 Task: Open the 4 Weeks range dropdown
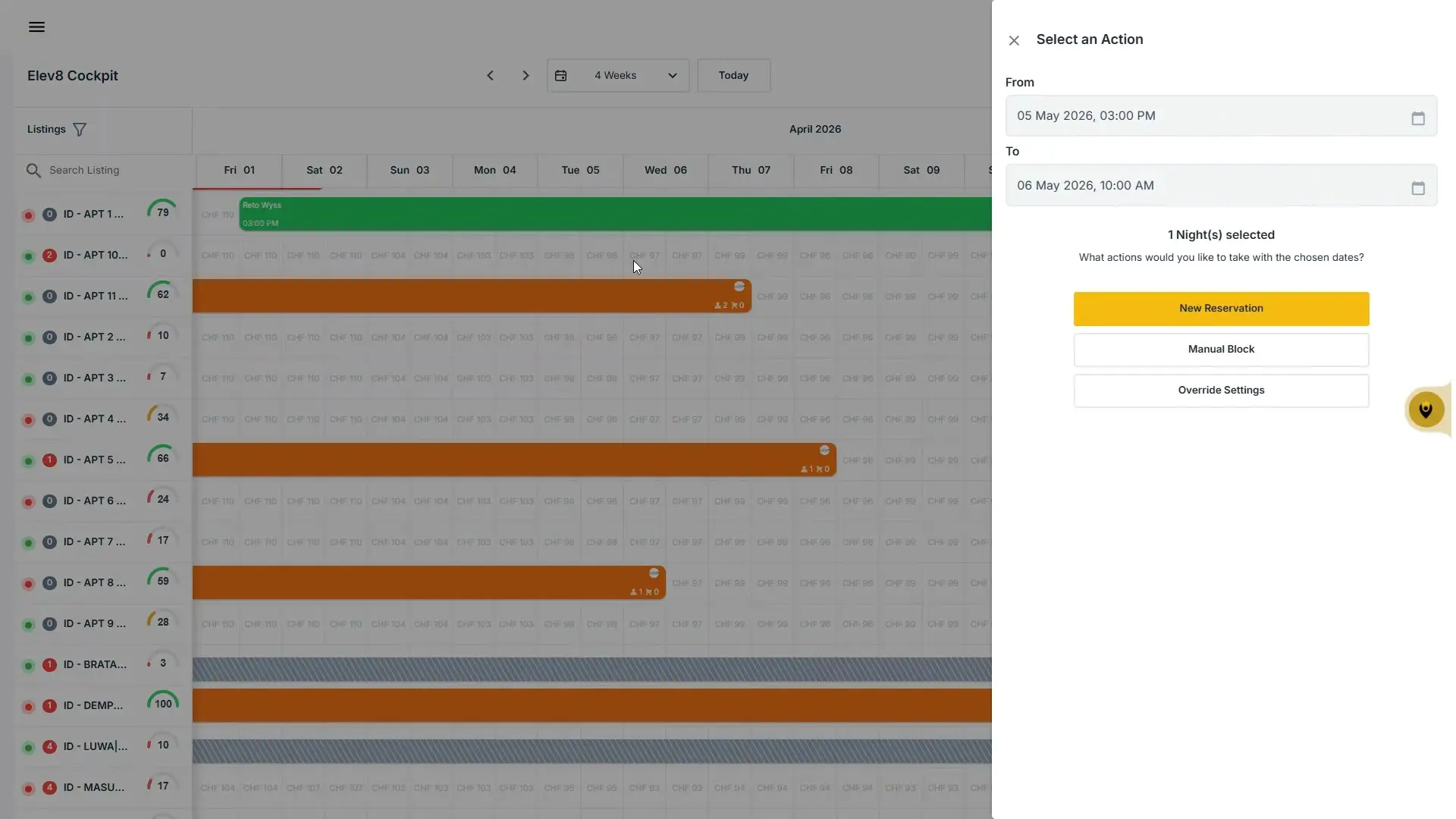[x=618, y=76]
